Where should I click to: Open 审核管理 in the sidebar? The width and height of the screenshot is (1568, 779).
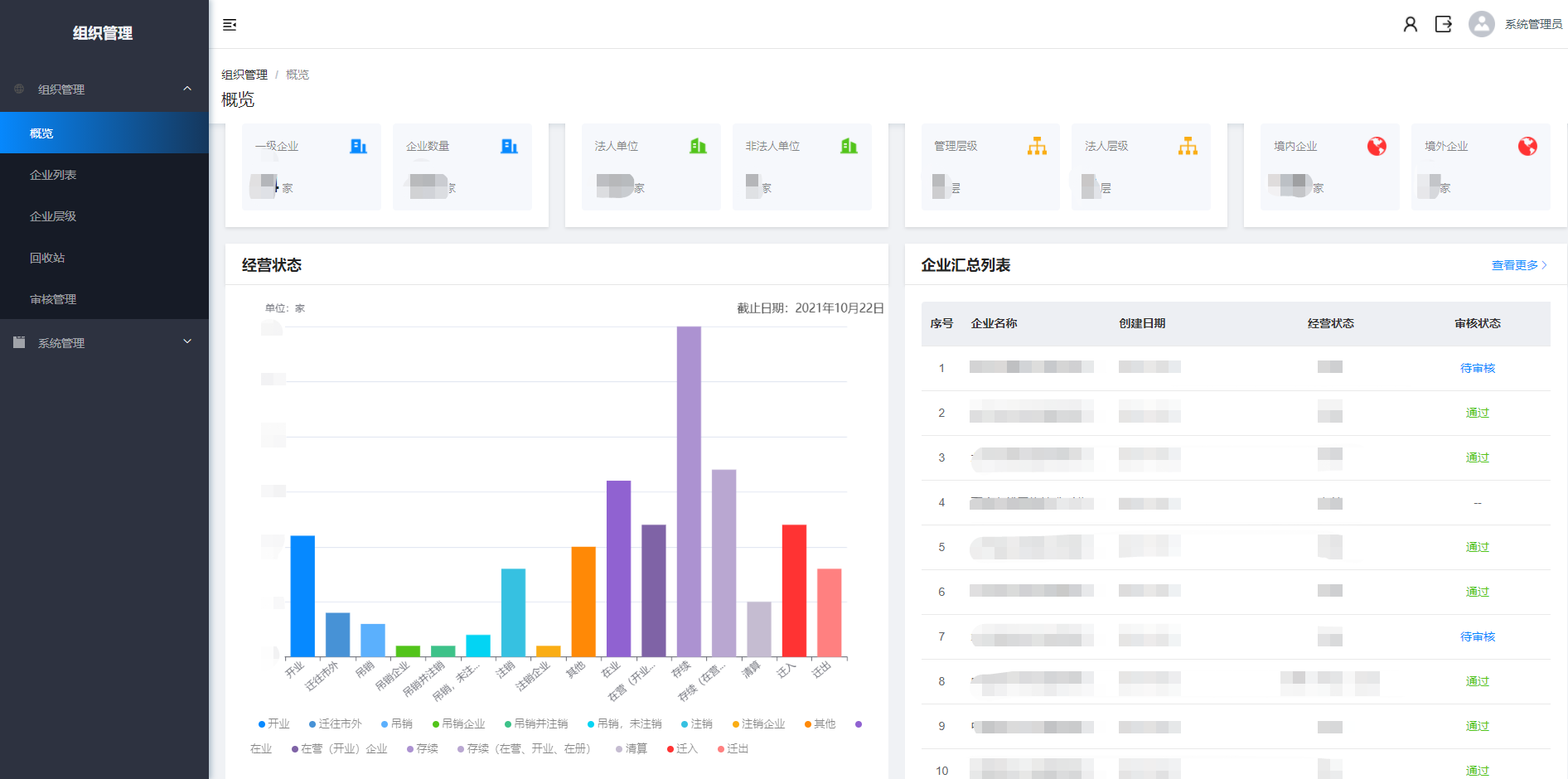coord(104,298)
